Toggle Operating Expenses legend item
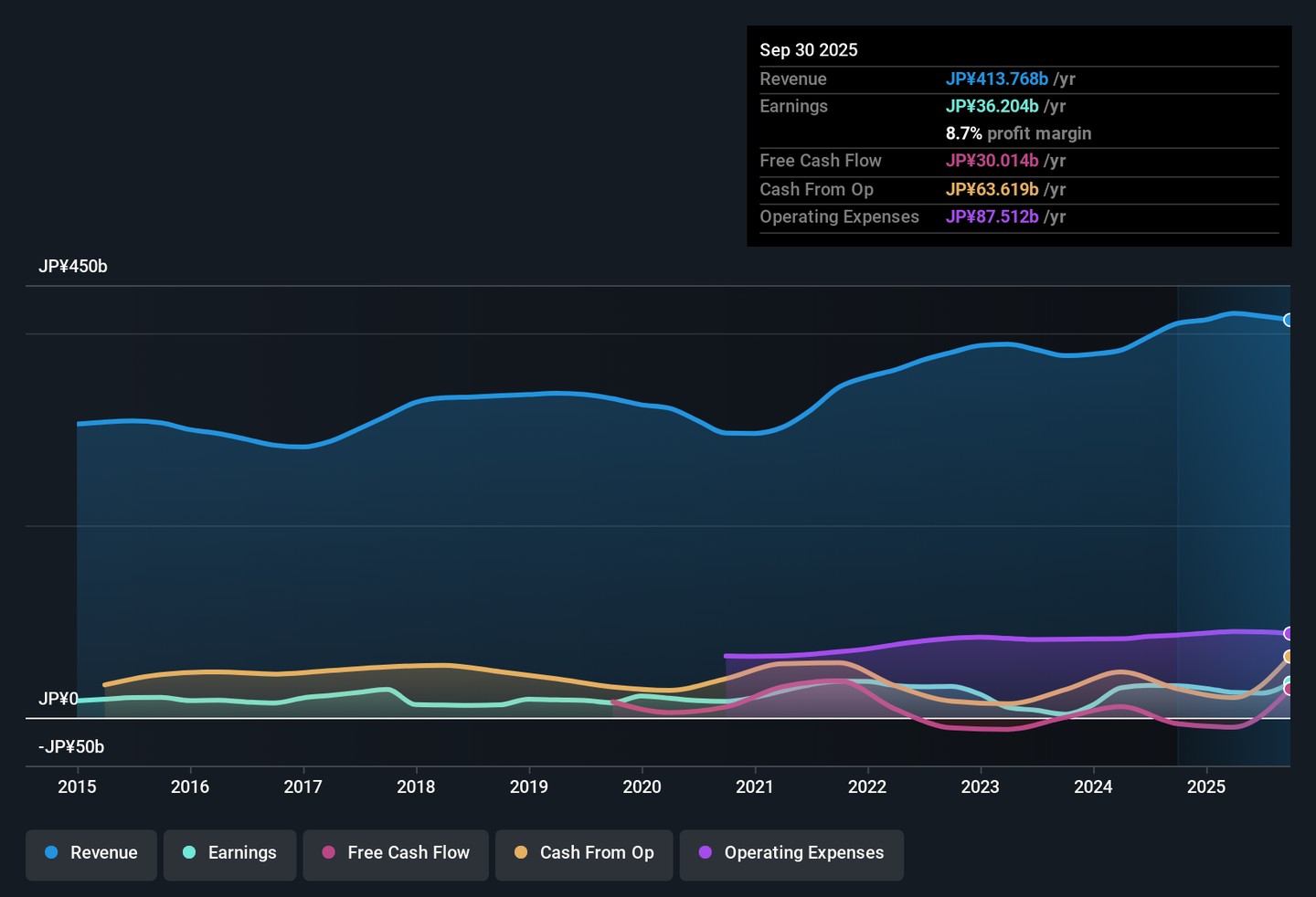 click(791, 853)
